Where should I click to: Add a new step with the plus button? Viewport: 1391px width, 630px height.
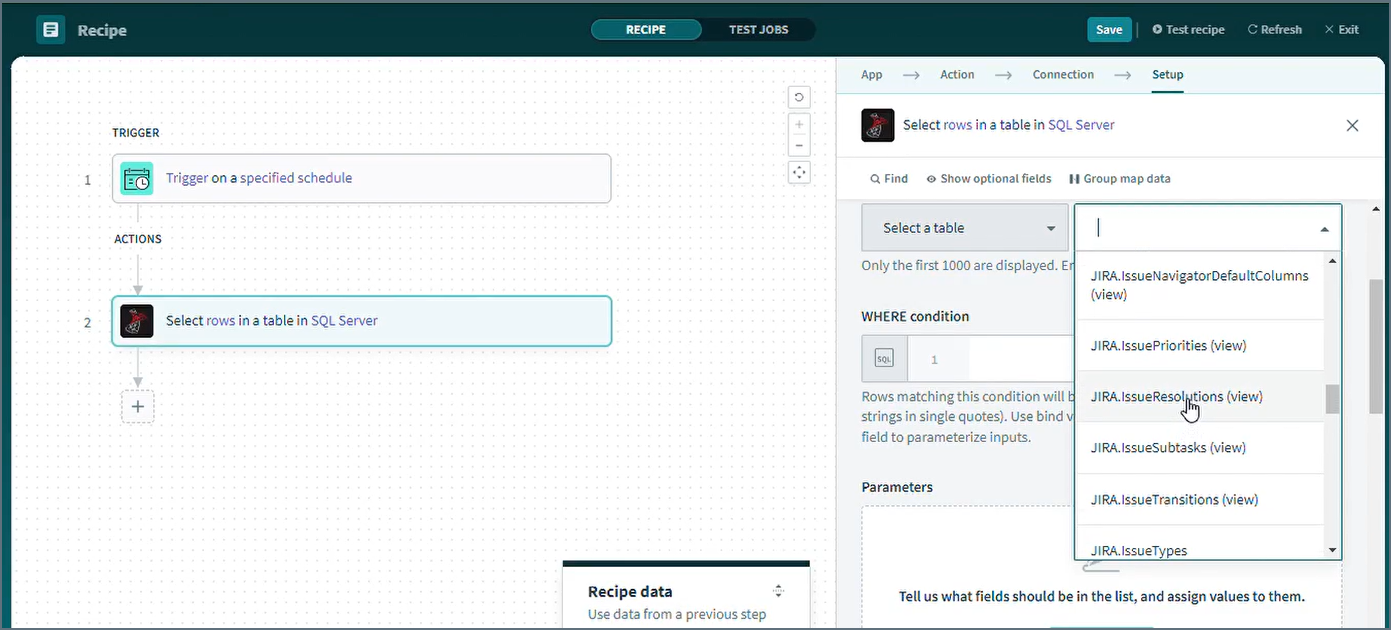(138, 407)
